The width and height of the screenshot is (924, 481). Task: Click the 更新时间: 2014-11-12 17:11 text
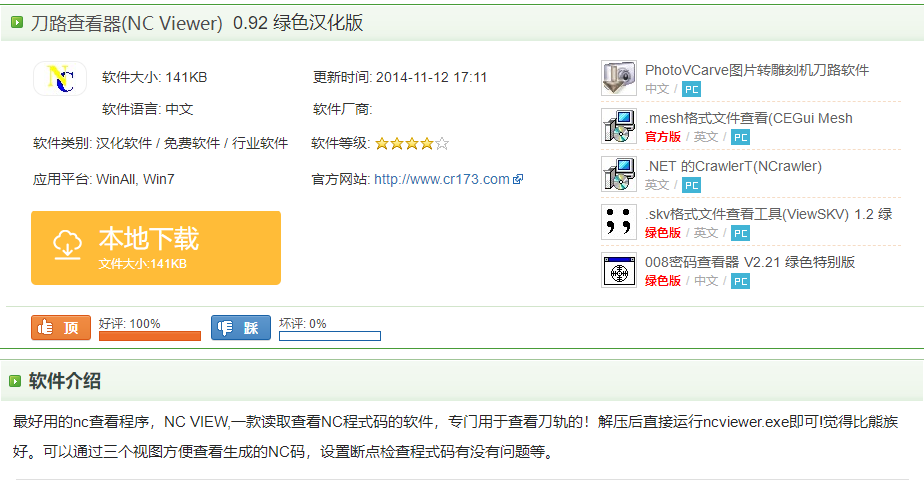[400, 77]
